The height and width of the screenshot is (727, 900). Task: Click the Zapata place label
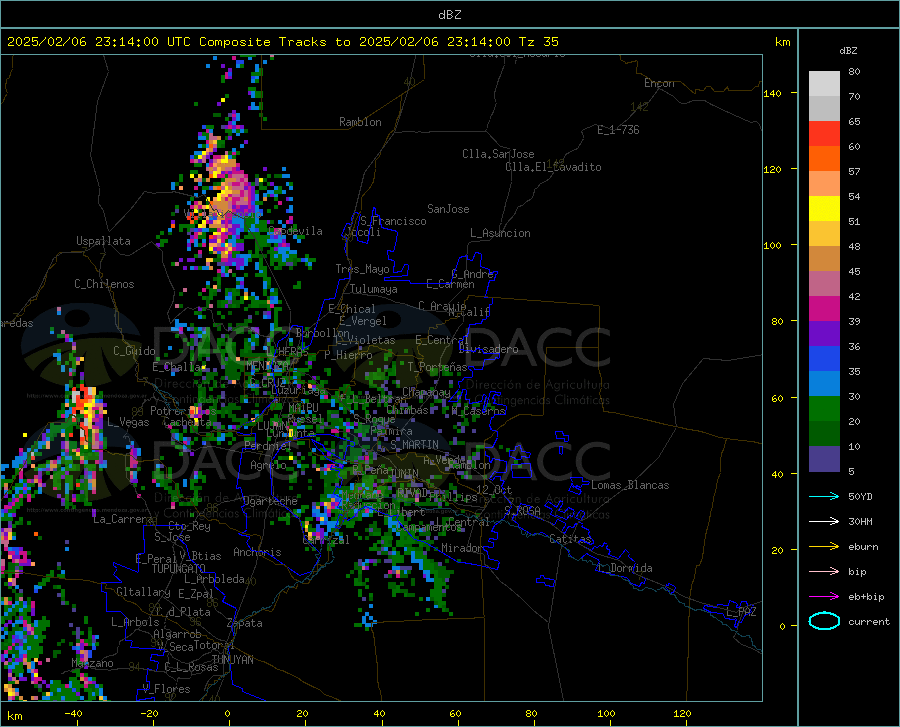(245, 623)
